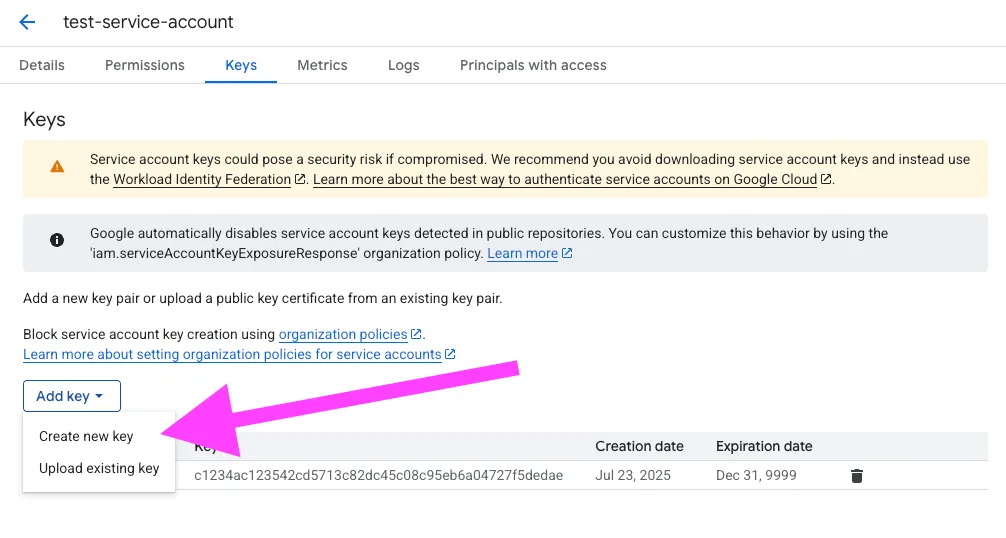Click the orange warning triangle icon
The width and height of the screenshot is (1006, 538).
tap(57, 167)
